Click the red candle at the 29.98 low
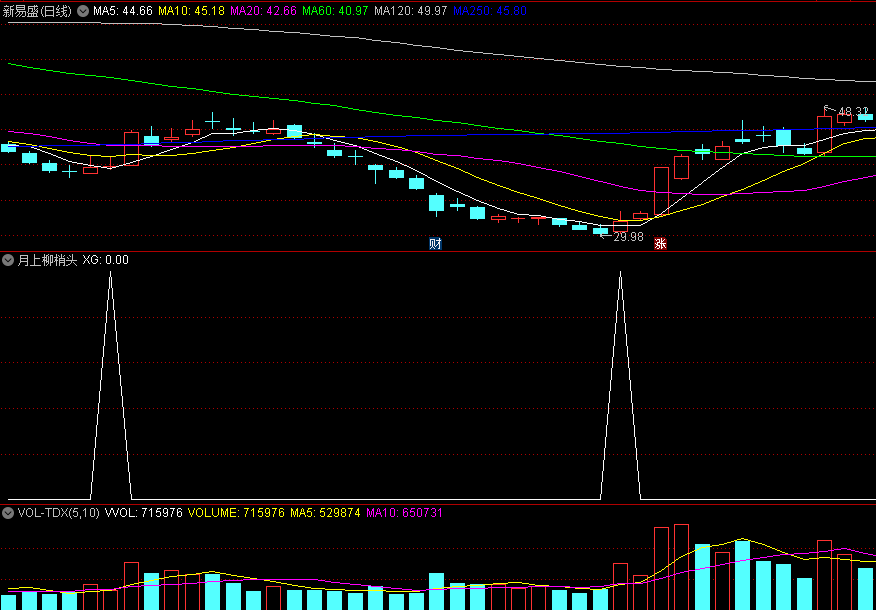 click(620, 226)
